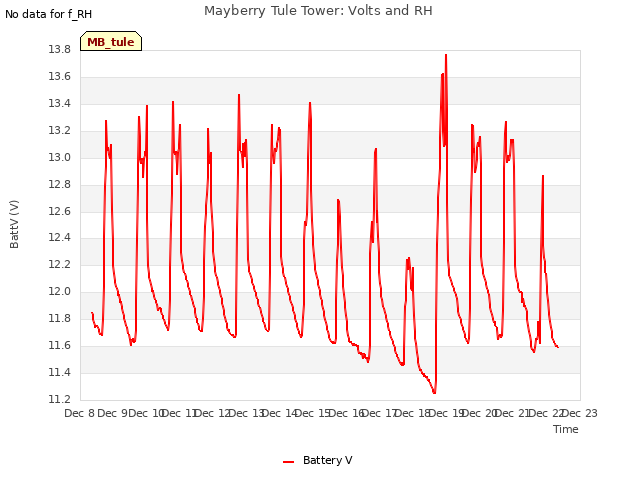Image resolution: width=640 pixels, height=480 pixels.
Task: Click the 13.0 y-axis tick label
Action: tap(60, 158)
